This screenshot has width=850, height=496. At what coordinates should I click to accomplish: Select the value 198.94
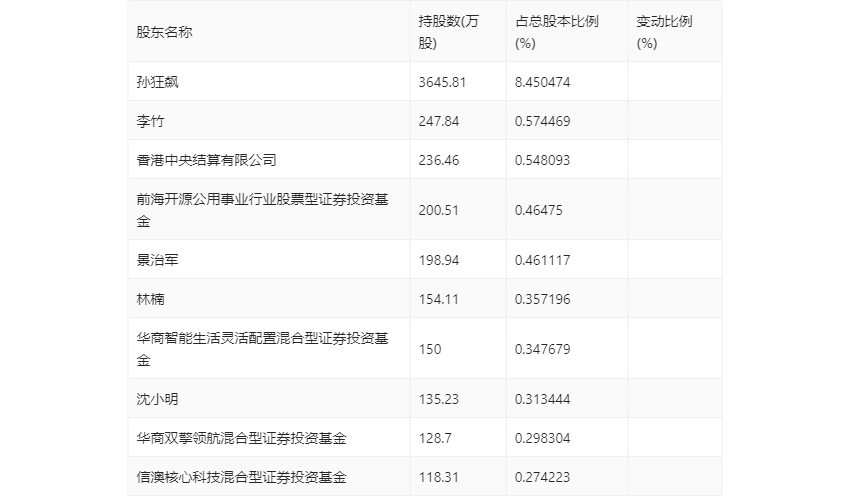[439, 260]
